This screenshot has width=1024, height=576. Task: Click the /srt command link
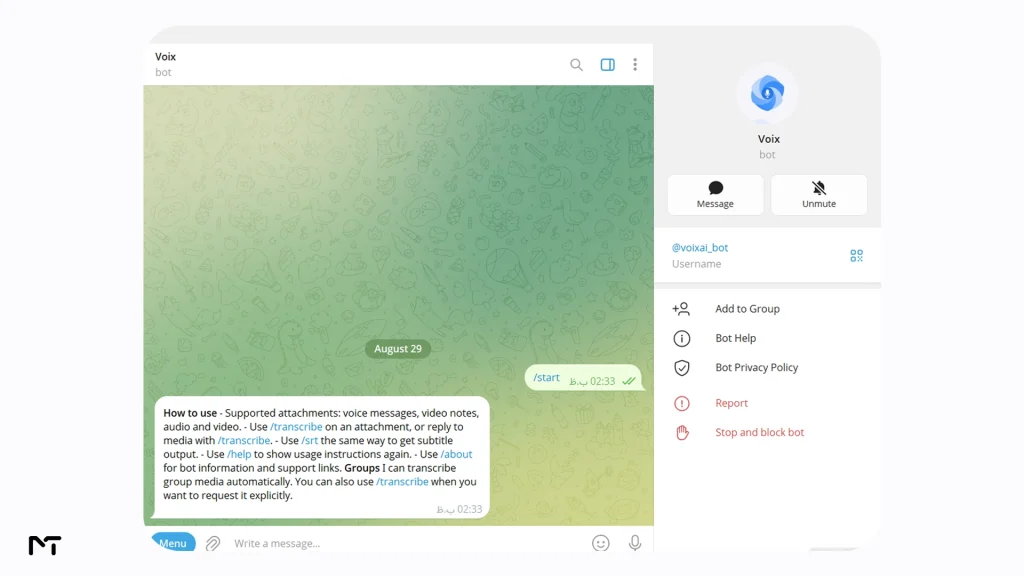tap(310, 440)
